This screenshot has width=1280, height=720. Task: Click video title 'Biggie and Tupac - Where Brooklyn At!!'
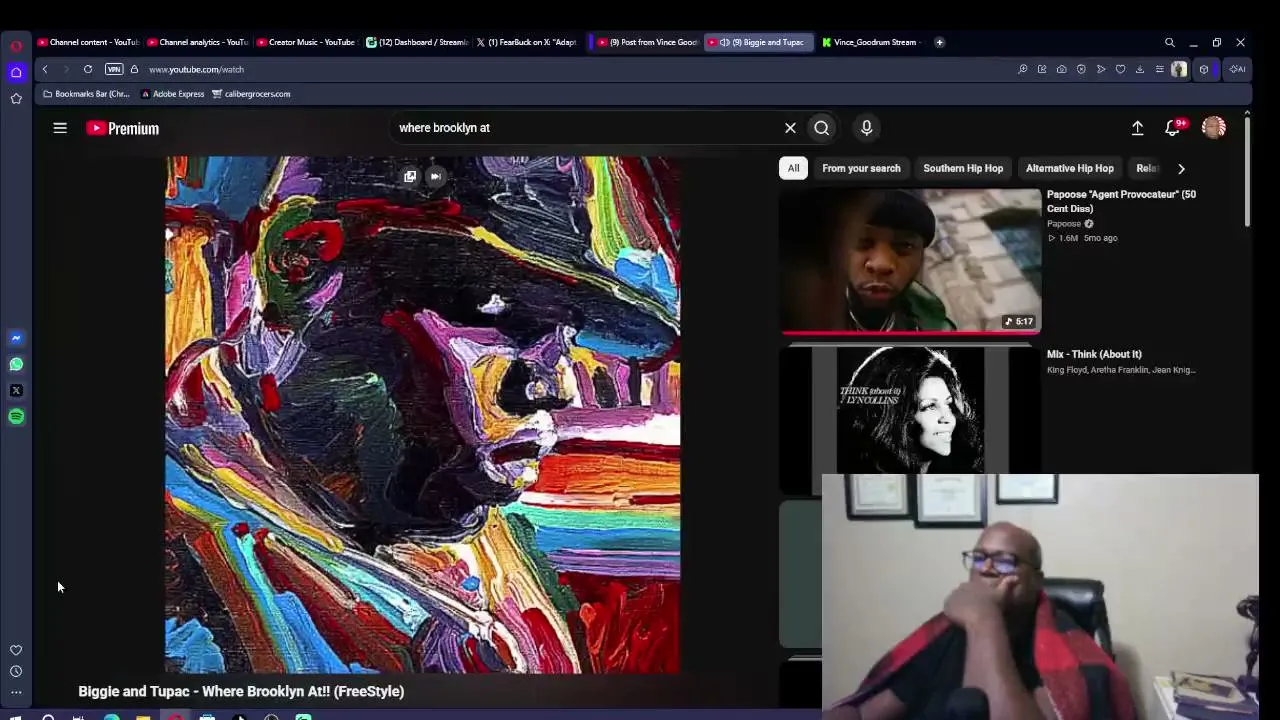point(241,691)
